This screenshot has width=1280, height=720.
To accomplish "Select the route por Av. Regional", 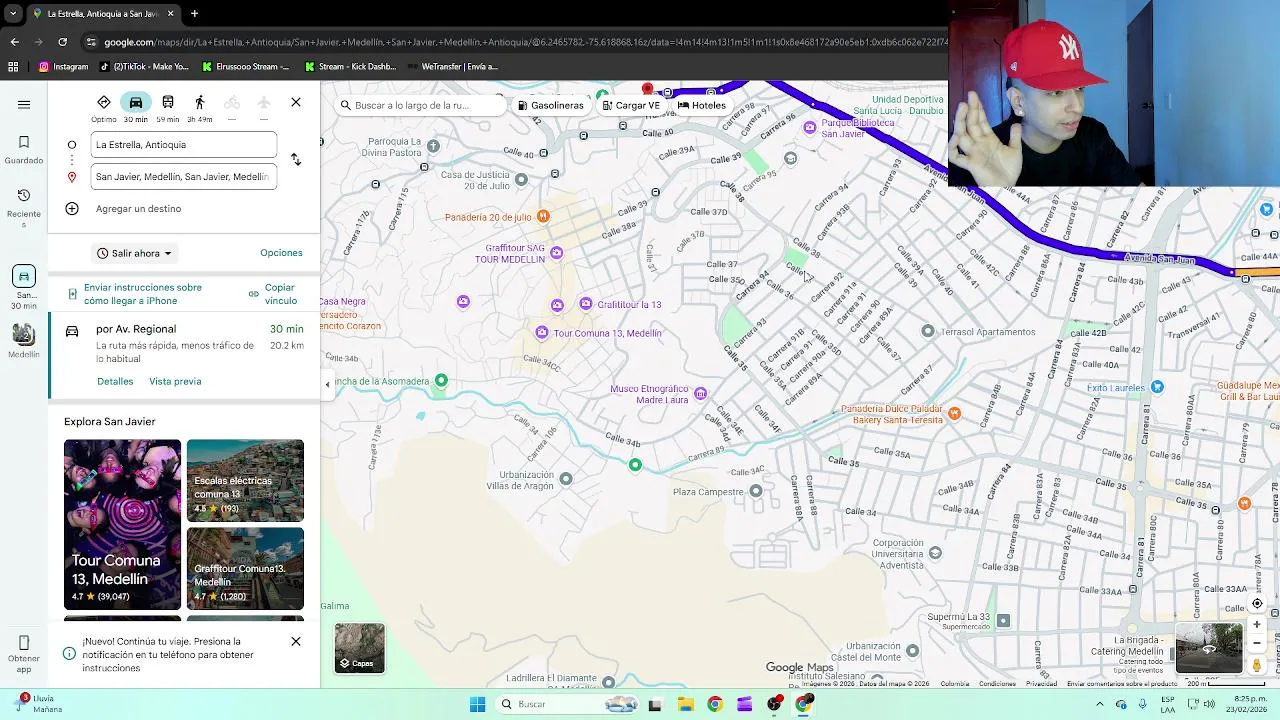I will (184, 355).
